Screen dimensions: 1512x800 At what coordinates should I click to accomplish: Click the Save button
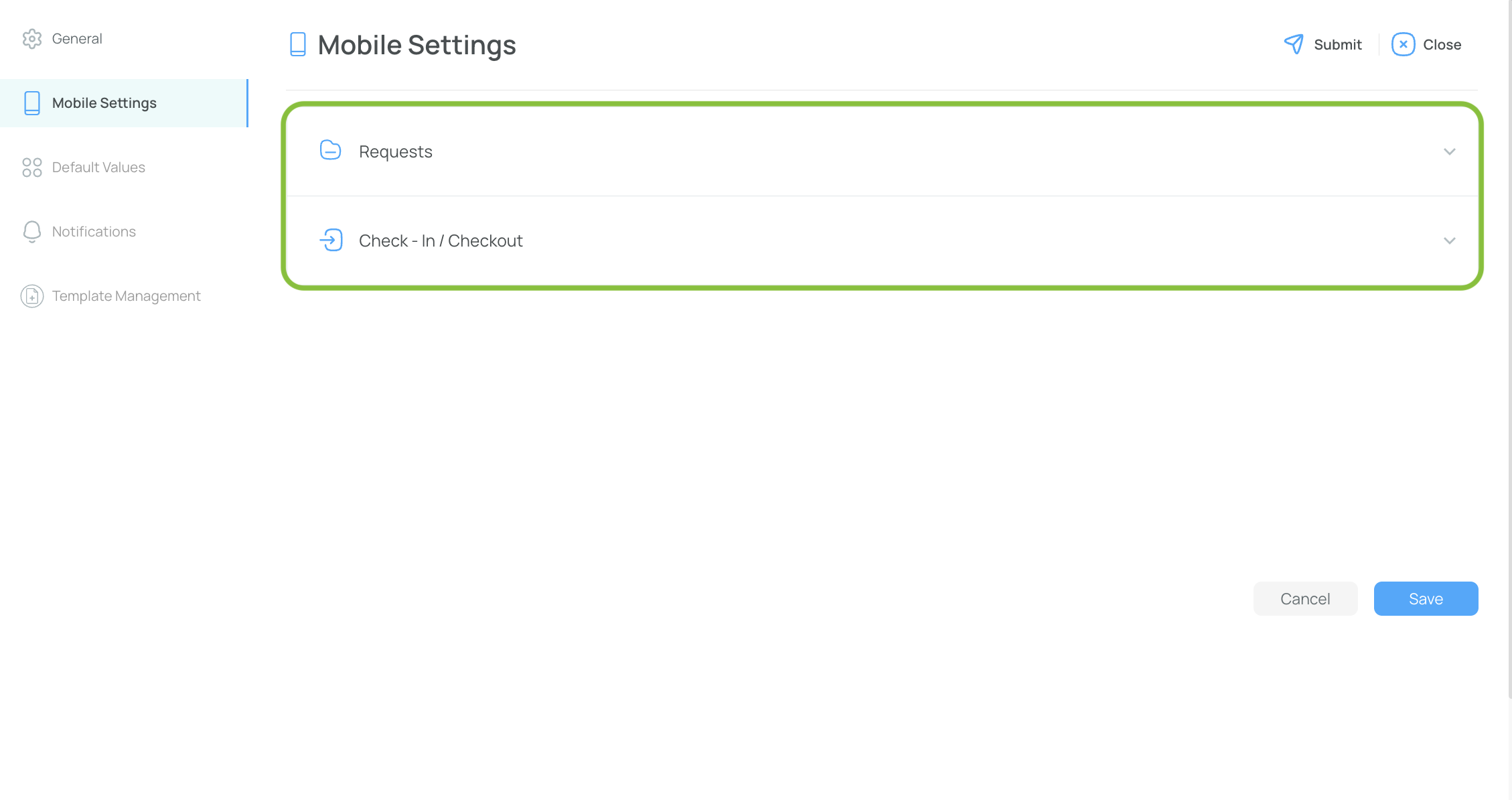point(1426,599)
